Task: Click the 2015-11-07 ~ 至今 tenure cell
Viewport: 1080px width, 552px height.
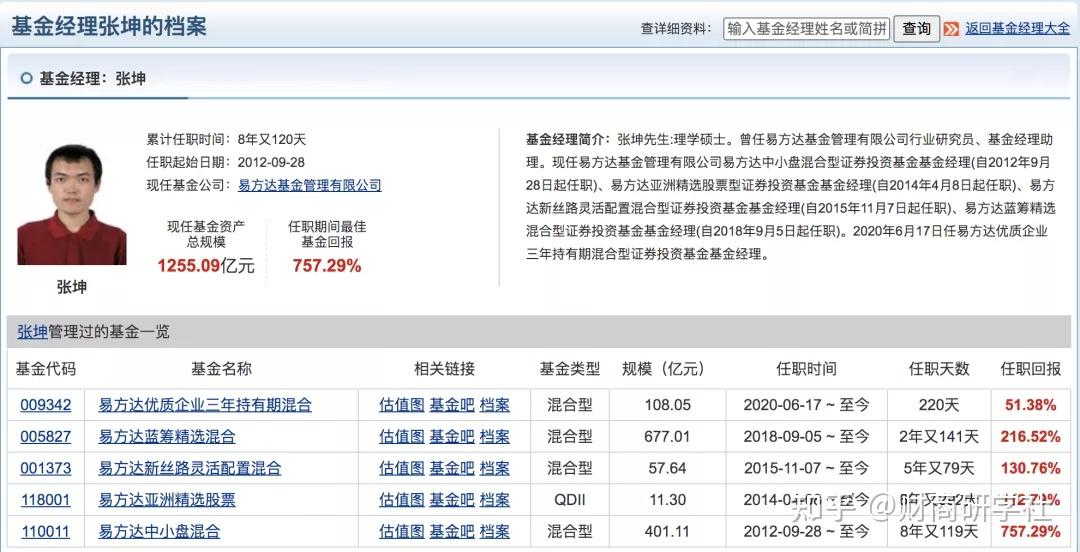Action: 806,469
